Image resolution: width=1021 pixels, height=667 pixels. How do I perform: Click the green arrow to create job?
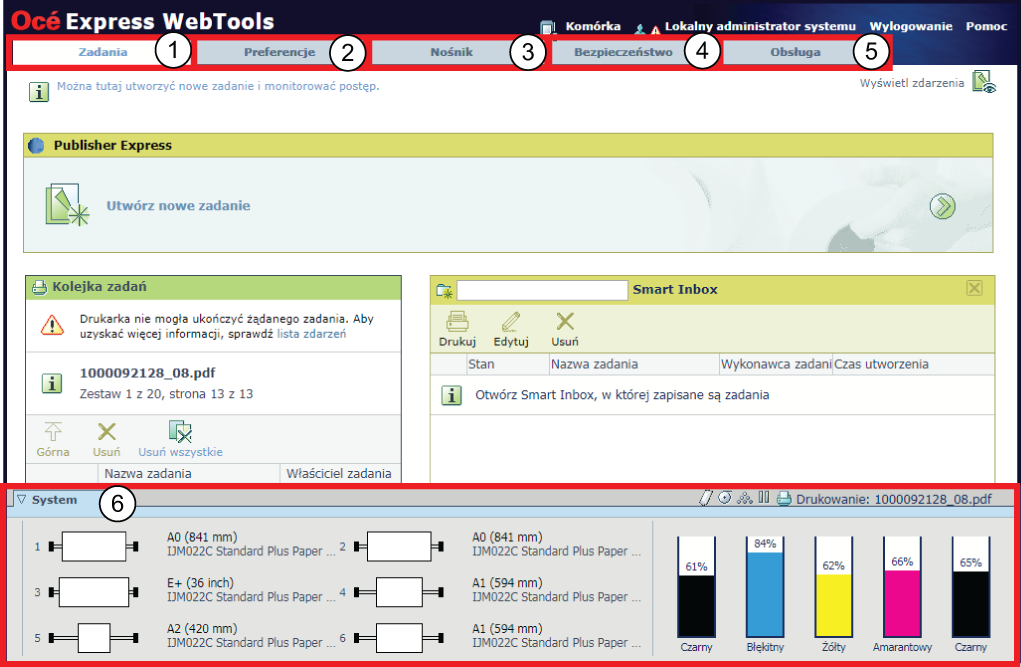pos(942,206)
